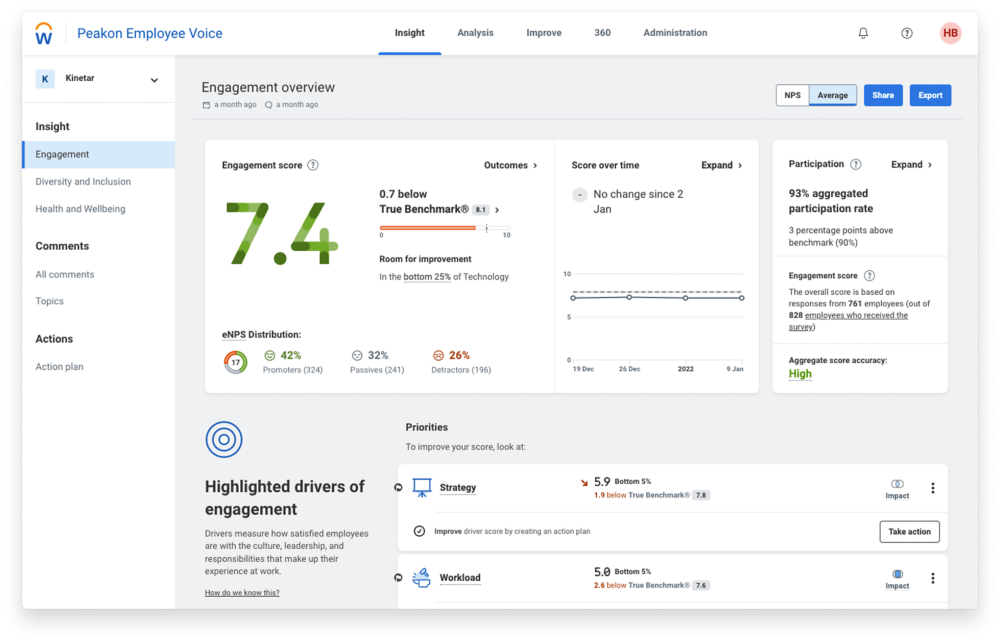Image resolution: width=1000 pixels, height=642 pixels.
Task: Click the help question mark icon in header
Action: pyautogui.click(x=907, y=33)
